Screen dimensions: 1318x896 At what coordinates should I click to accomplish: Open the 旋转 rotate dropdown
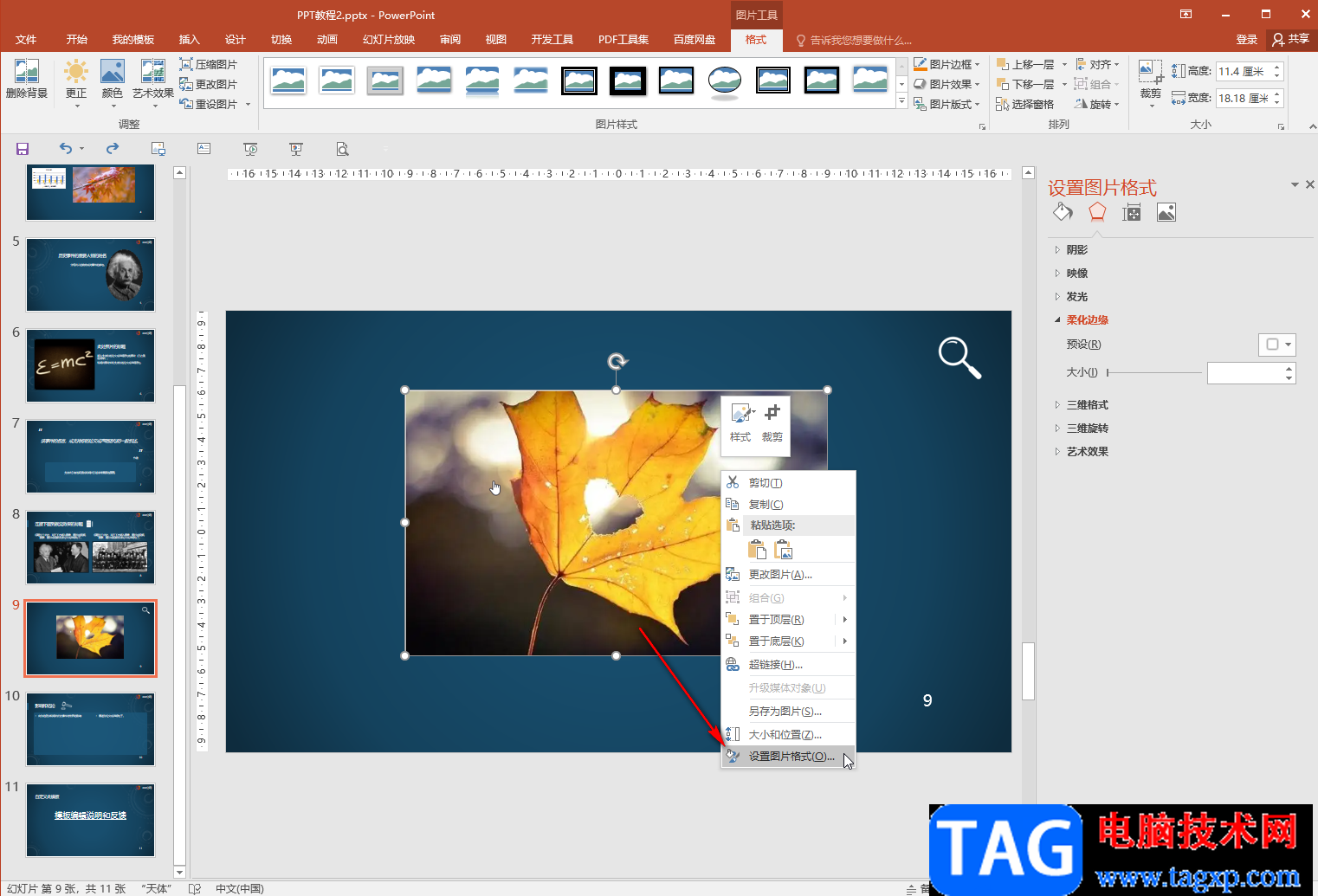1097,104
